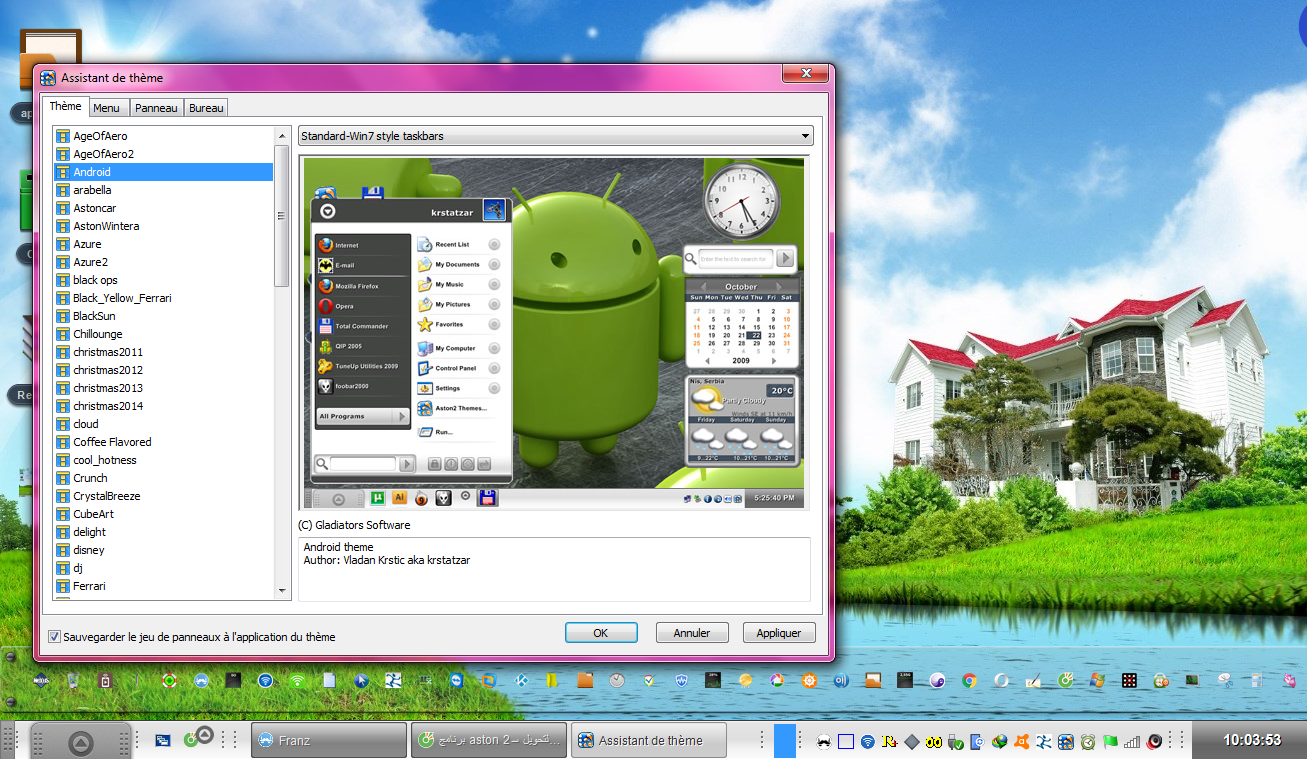Select the black ops theme
Screen dimensions: 1307x759
(x=164, y=280)
